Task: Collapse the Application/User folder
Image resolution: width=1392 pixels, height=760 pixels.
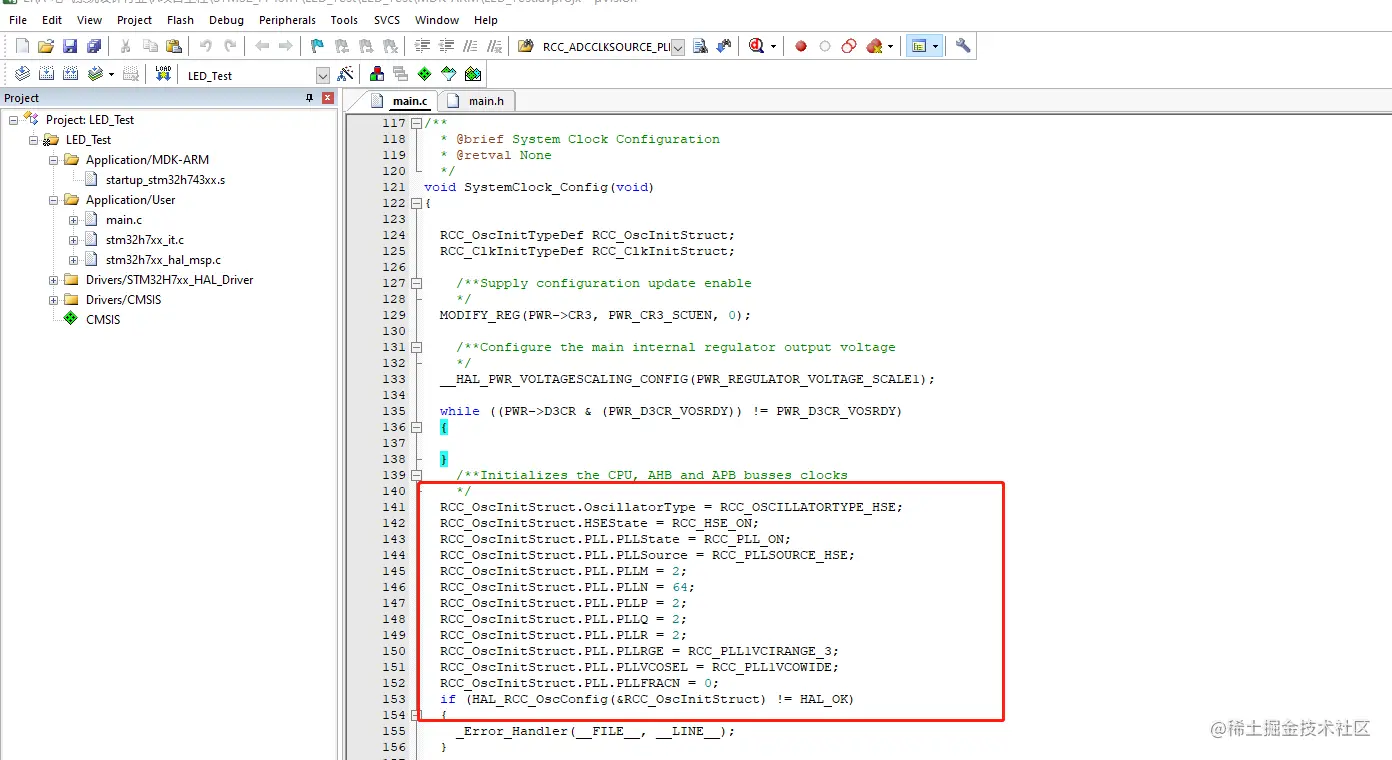Action: point(53,200)
